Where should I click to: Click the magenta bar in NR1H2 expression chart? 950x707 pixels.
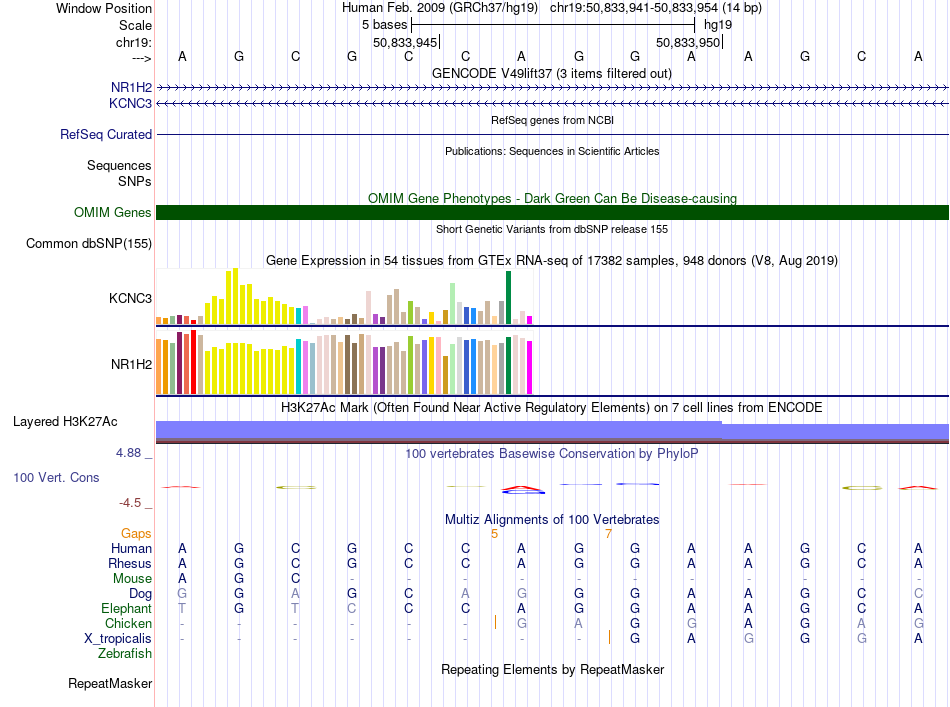click(530, 367)
